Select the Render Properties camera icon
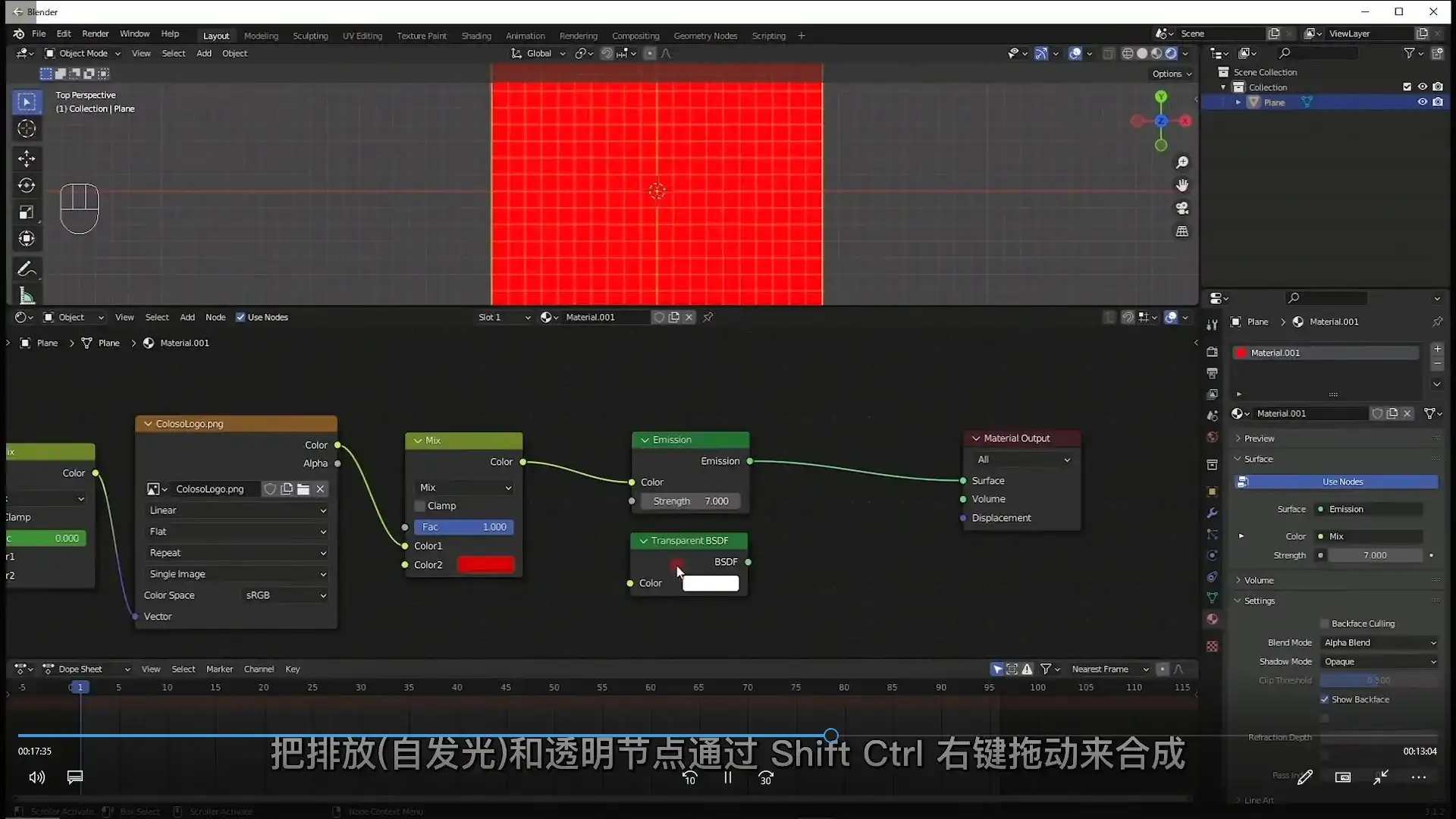Image resolution: width=1456 pixels, height=819 pixels. point(1212,351)
